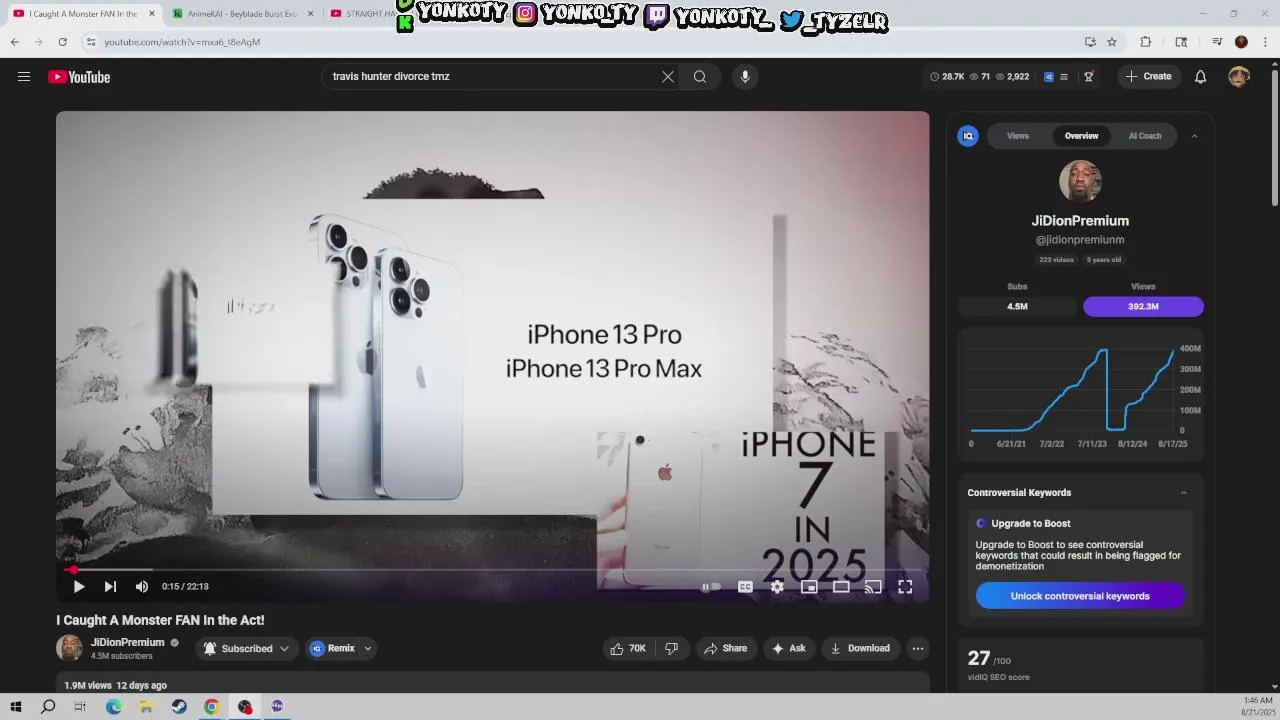Open player settings gear
This screenshot has height=720, width=1280.
[777, 587]
